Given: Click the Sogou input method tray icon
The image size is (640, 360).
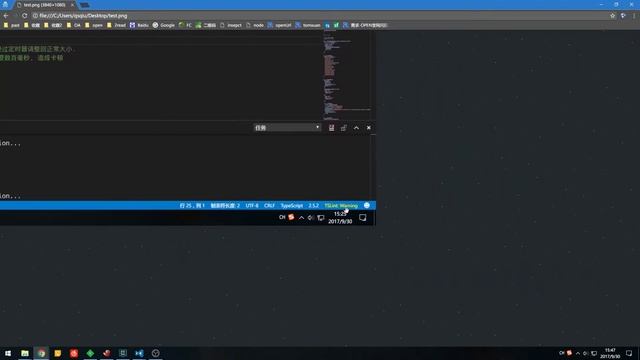Looking at the screenshot, I should [569, 353].
